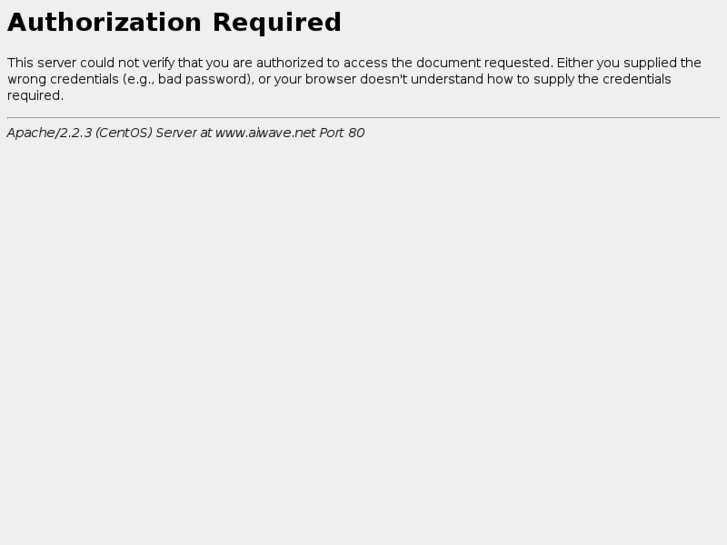Screen dimensions: 727x545
Task: Click the "Apache/2.2.3" version text
Action: (x=49, y=133)
